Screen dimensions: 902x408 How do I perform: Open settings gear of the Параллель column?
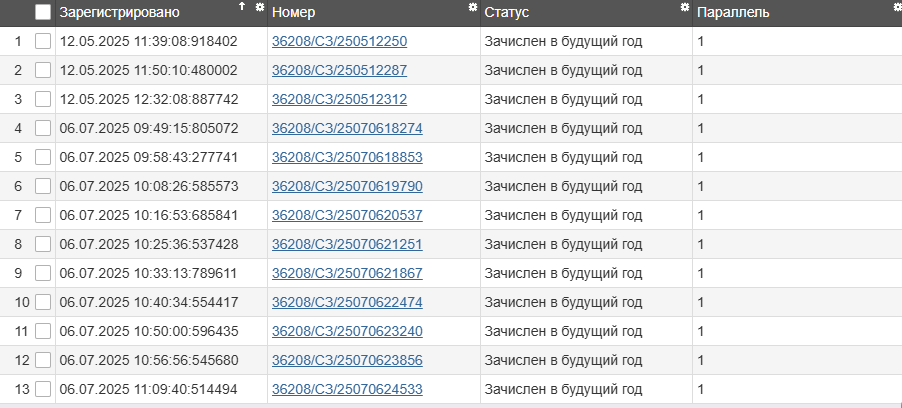(897, 7)
